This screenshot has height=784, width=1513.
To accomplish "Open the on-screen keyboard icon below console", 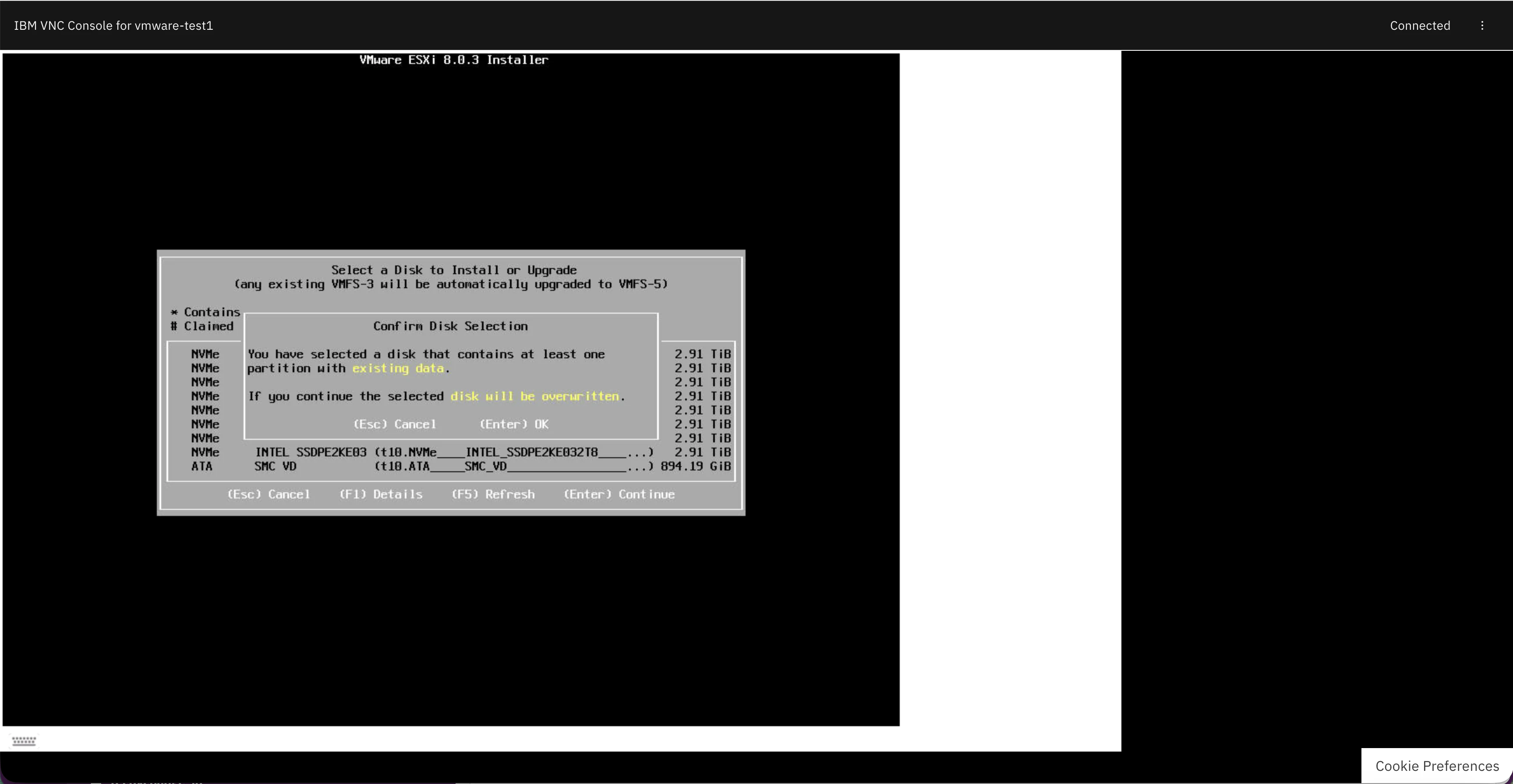I will tap(24, 741).
